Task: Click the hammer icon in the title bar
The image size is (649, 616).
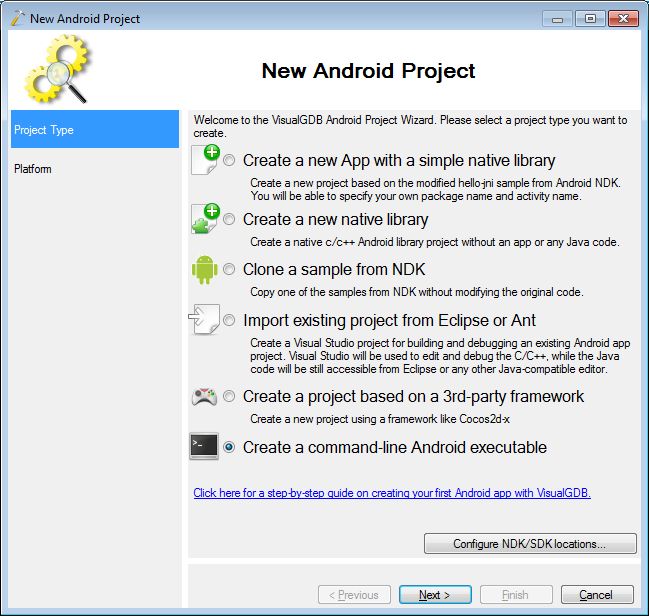Action: pos(17,18)
